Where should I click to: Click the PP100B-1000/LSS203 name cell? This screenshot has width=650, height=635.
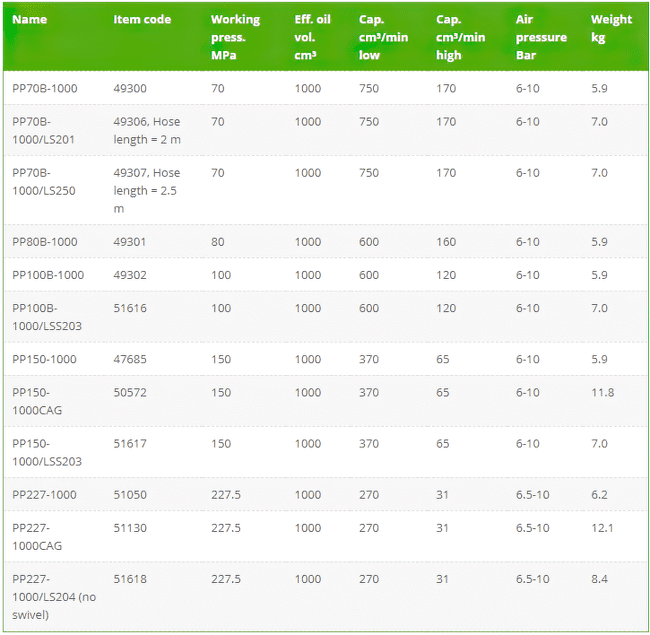coord(47,317)
